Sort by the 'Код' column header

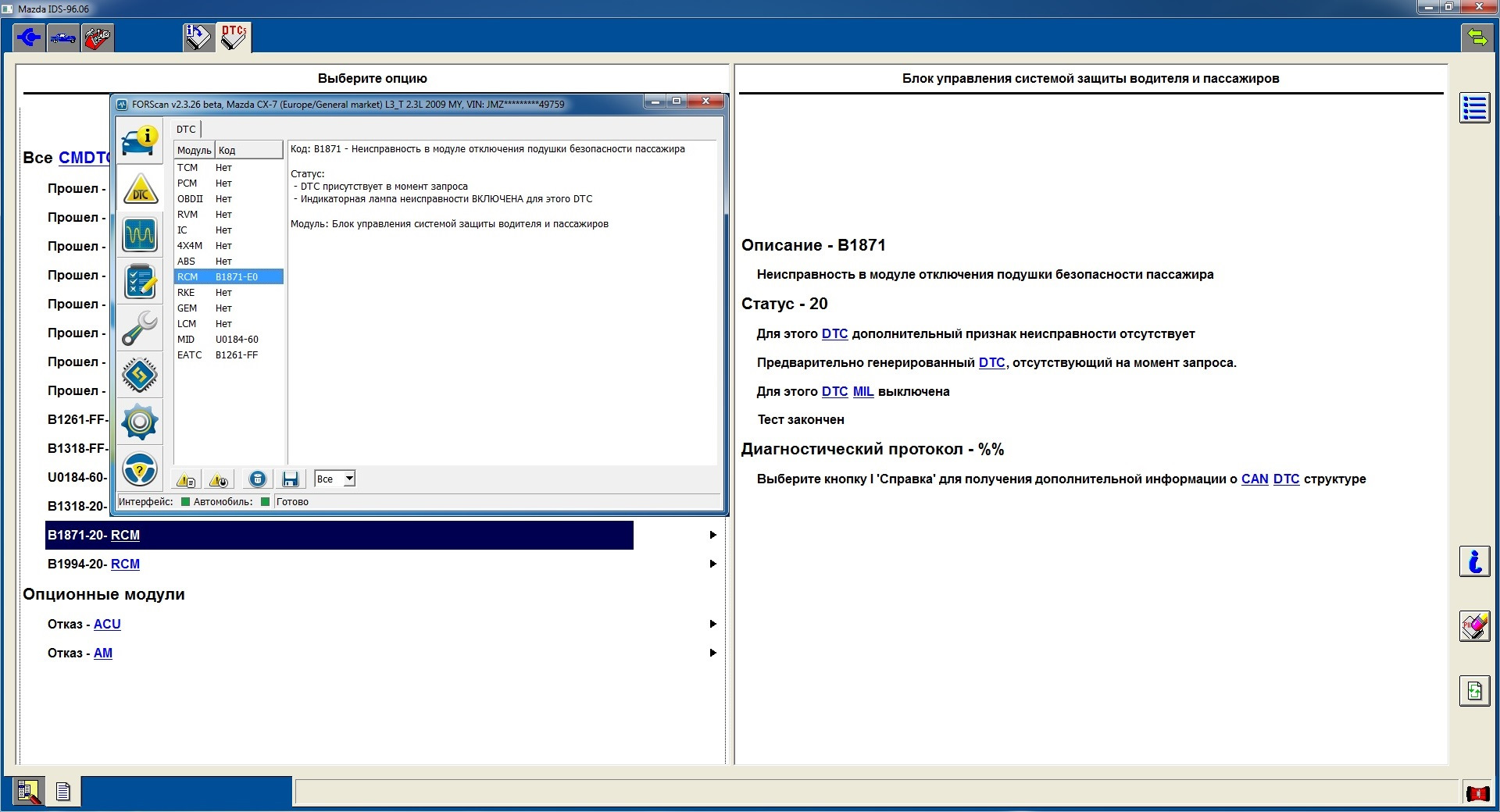click(249, 150)
